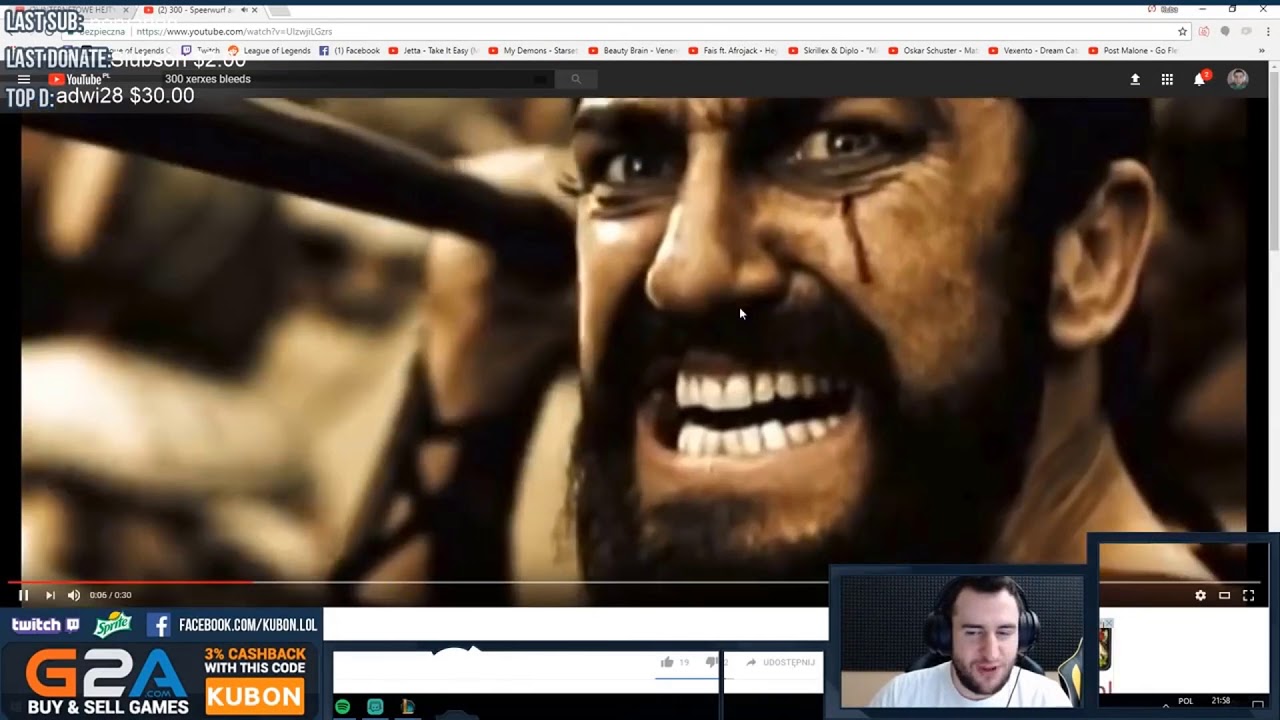Open Spotify from the taskbar
This screenshot has height=720, width=1280.
pyautogui.click(x=343, y=707)
